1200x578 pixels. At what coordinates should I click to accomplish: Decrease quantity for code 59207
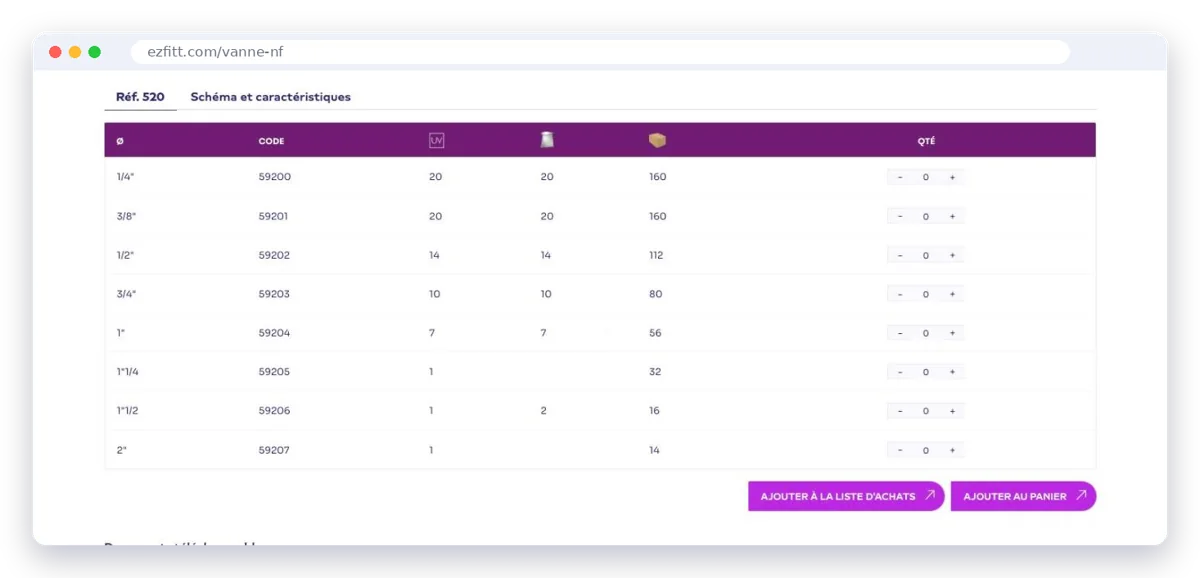[900, 450]
